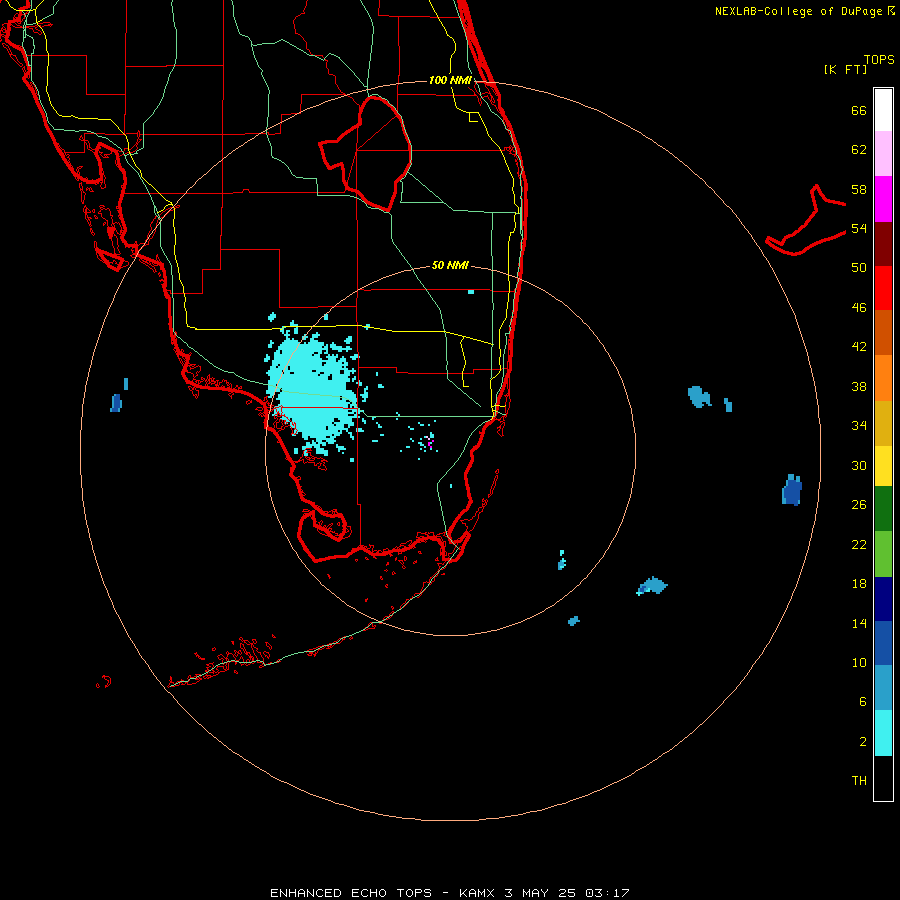Select the light pink 62 kft swatch
The image size is (900, 900).
883,154
